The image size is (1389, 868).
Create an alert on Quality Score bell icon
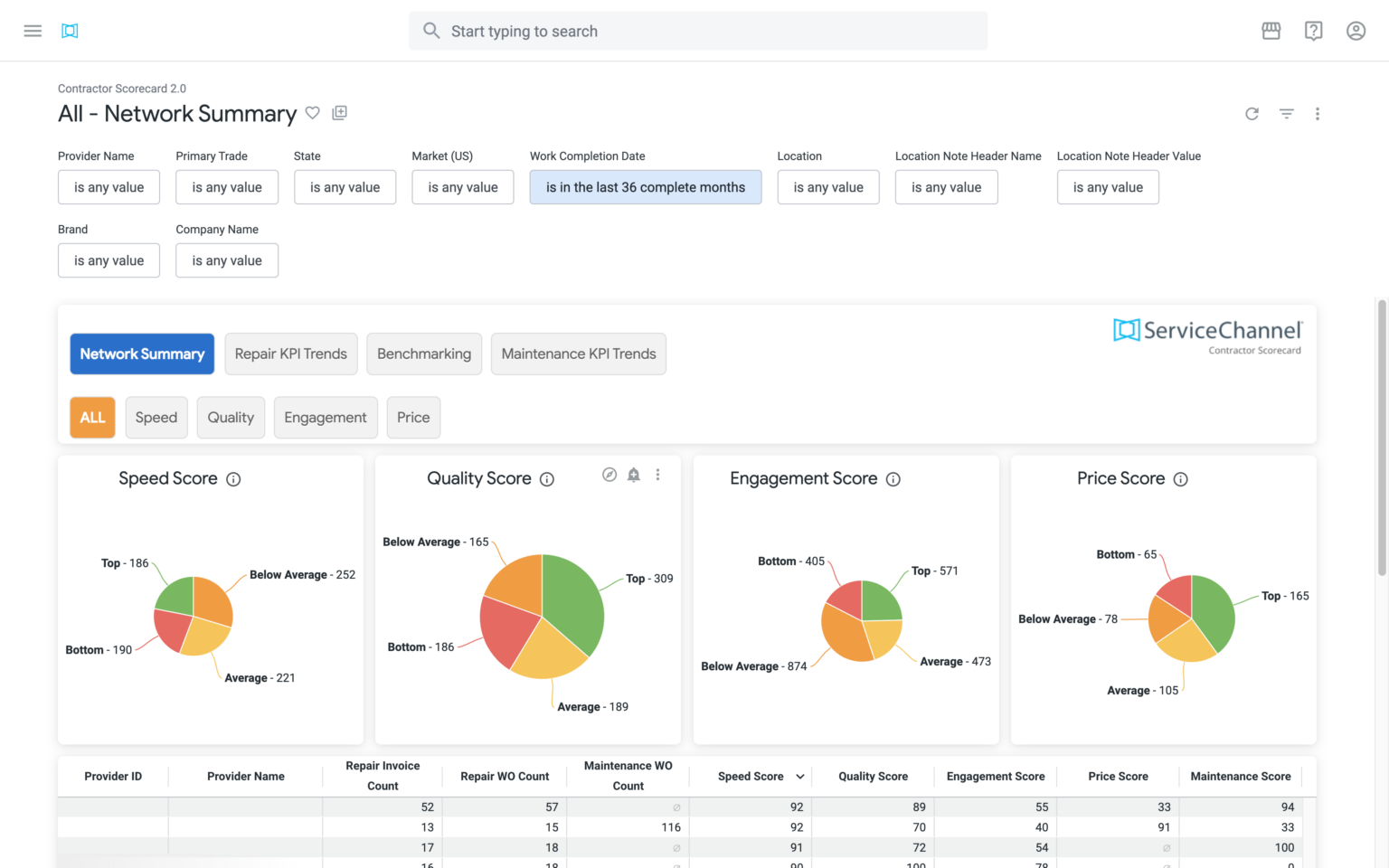tap(633, 474)
